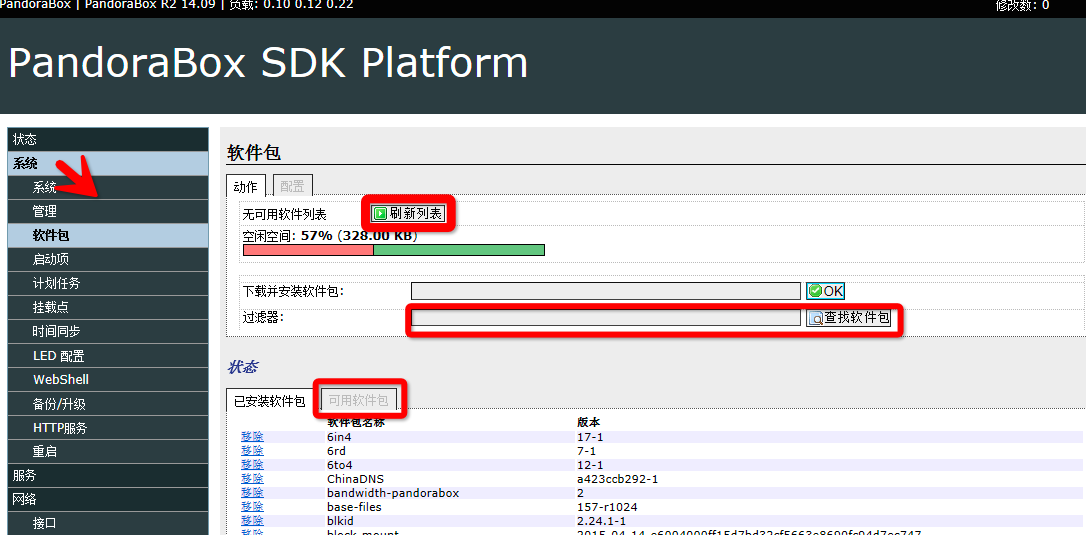Switch to the 配置 tab
Screen dimensions: 1086x535
pyautogui.click(x=292, y=186)
